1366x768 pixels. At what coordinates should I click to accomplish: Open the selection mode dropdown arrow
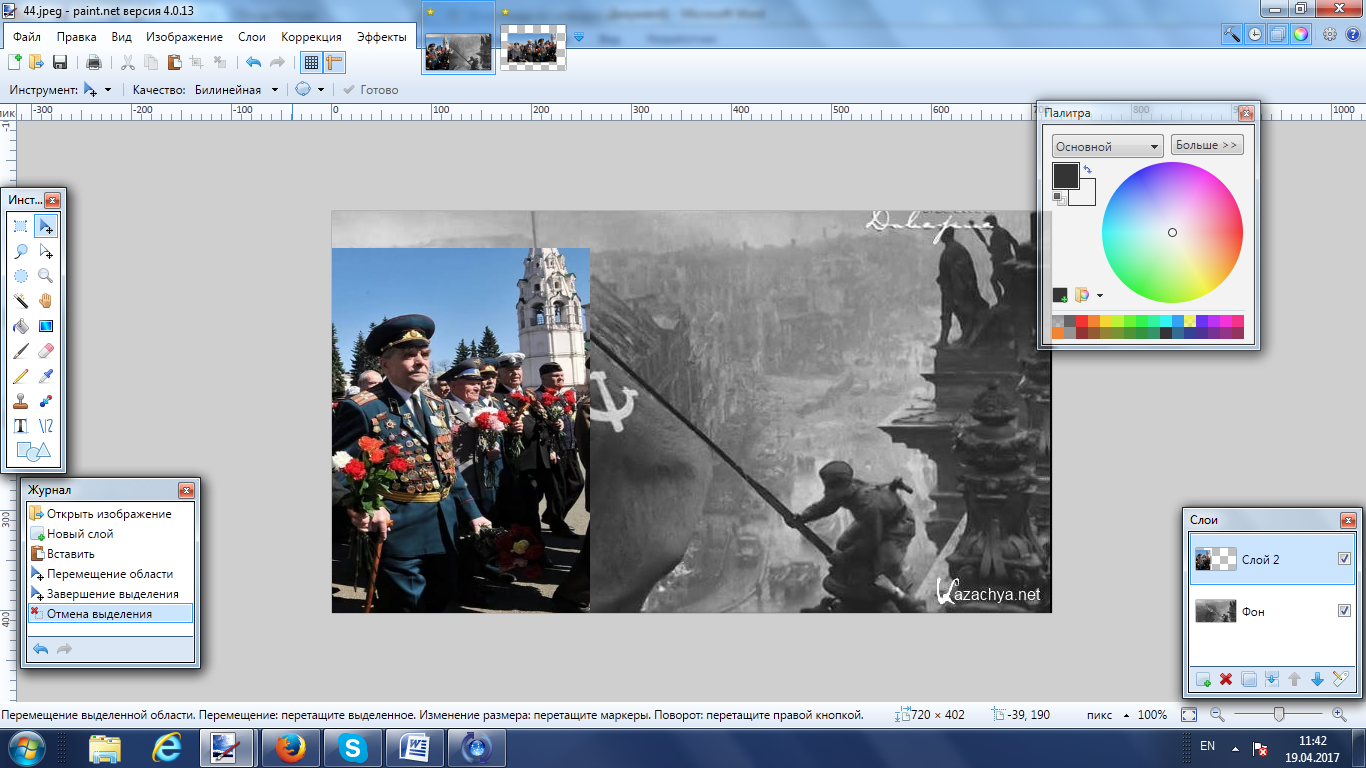tap(321, 90)
